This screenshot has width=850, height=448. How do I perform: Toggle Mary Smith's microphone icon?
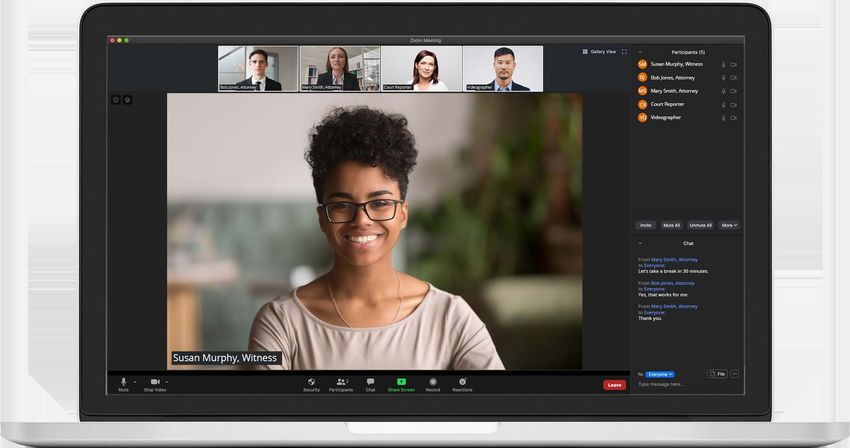[723, 91]
